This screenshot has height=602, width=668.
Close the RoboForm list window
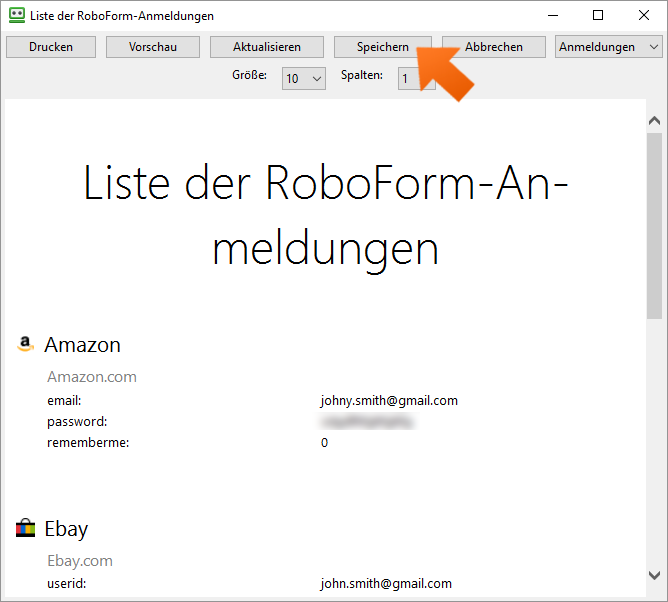tap(644, 15)
